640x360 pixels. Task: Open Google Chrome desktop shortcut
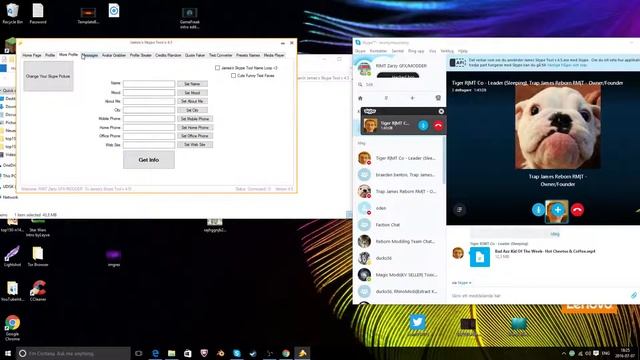[12, 328]
